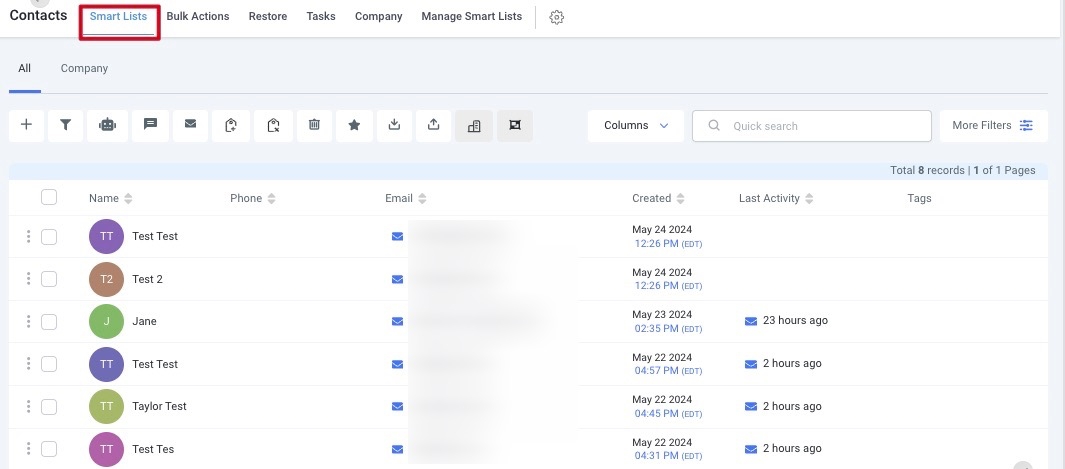The height and width of the screenshot is (469, 1065).
Task: Open the Jane contact name link
Action: pyautogui.click(x=144, y=322)
